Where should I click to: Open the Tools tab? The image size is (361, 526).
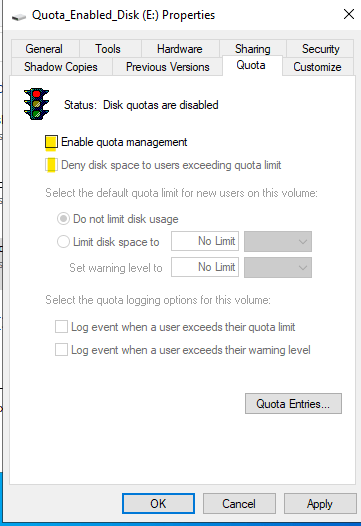(x=108, y=49)
